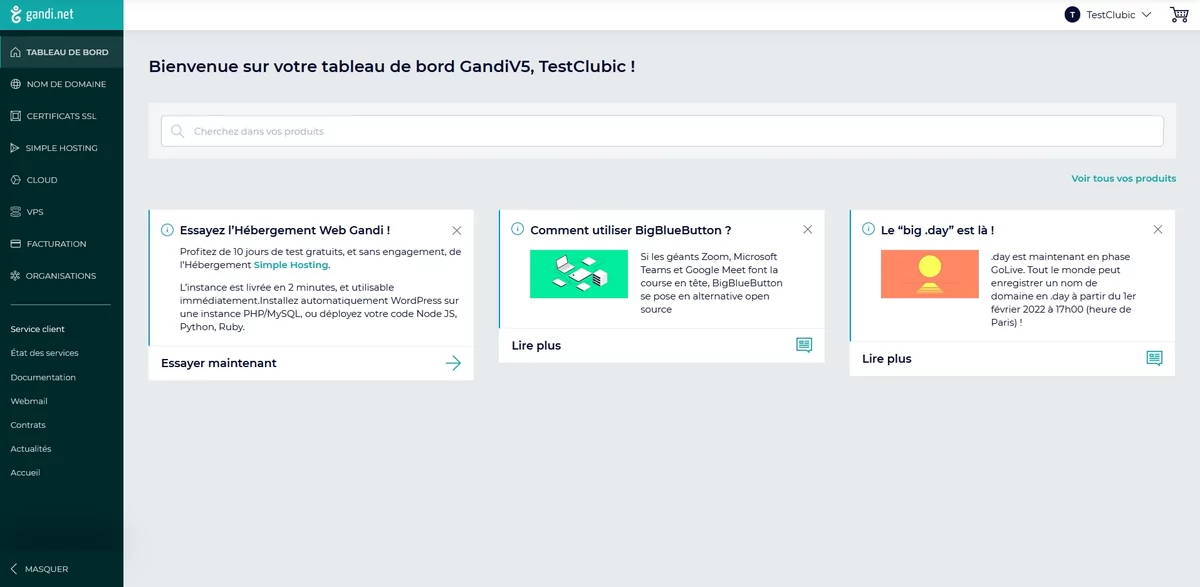Click the gandi.net logo
The image size is (1200, 587).
pos(42,15)
